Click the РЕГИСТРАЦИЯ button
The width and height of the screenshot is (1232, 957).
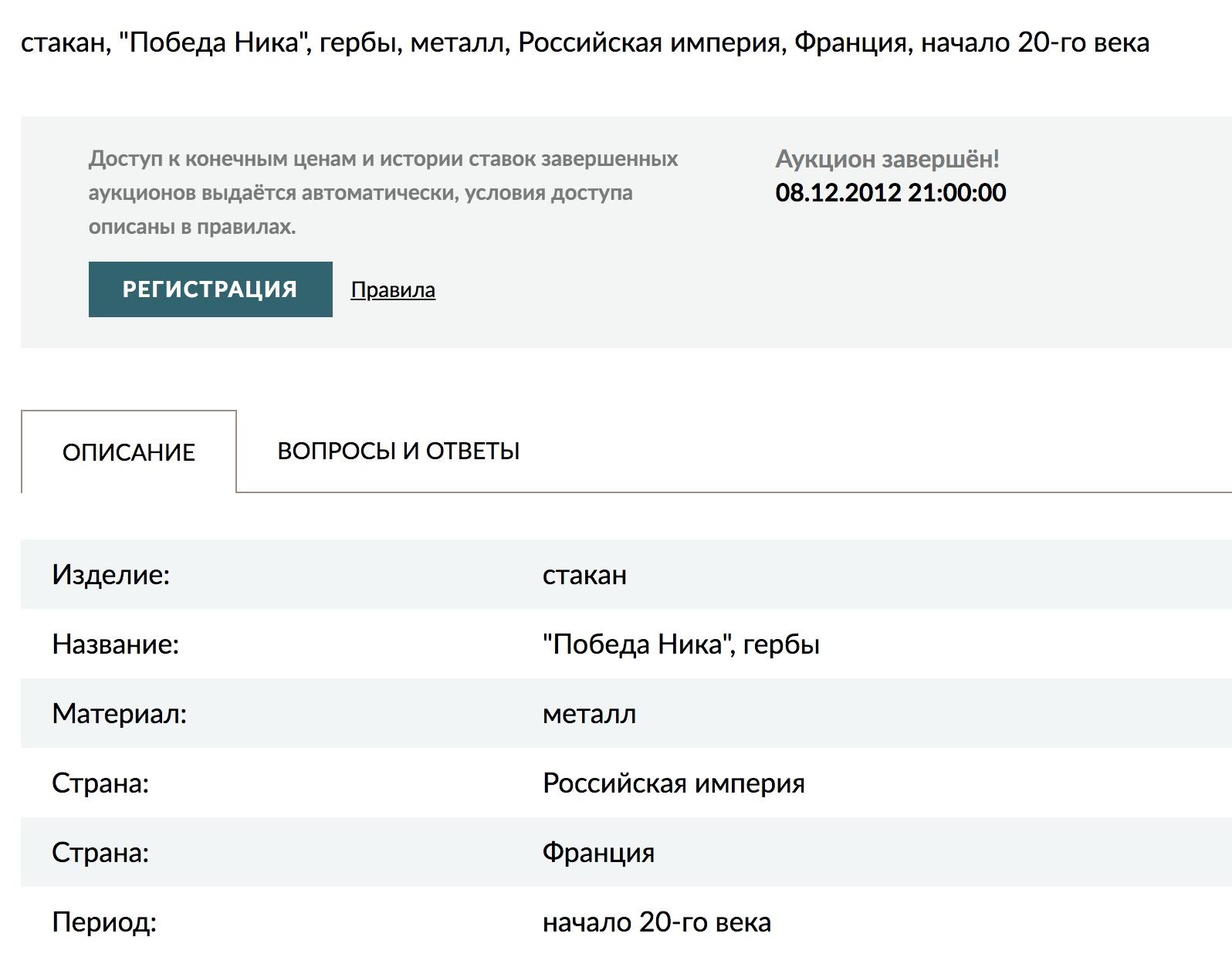(210, 289)
